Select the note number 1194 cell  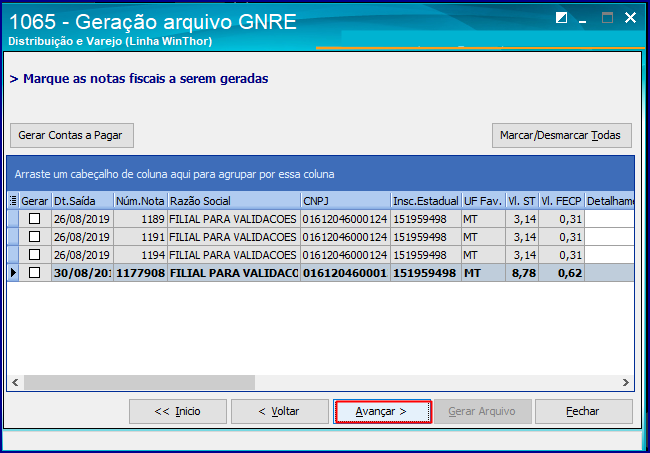click(x=141, y=255)
